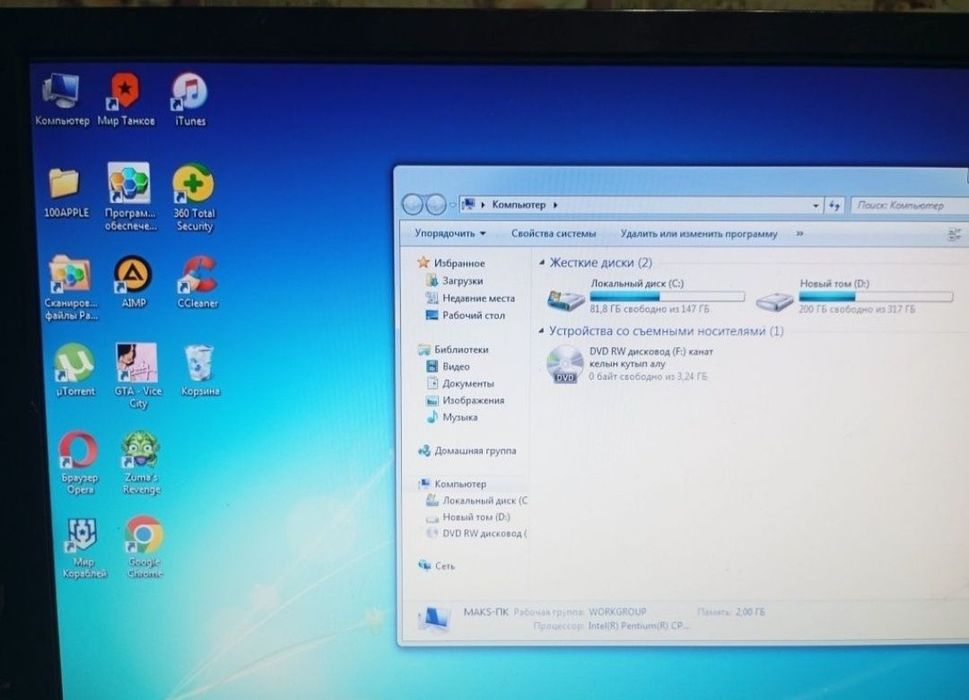Select the Программное обеспечение shortcut icon

click(130, 196)
